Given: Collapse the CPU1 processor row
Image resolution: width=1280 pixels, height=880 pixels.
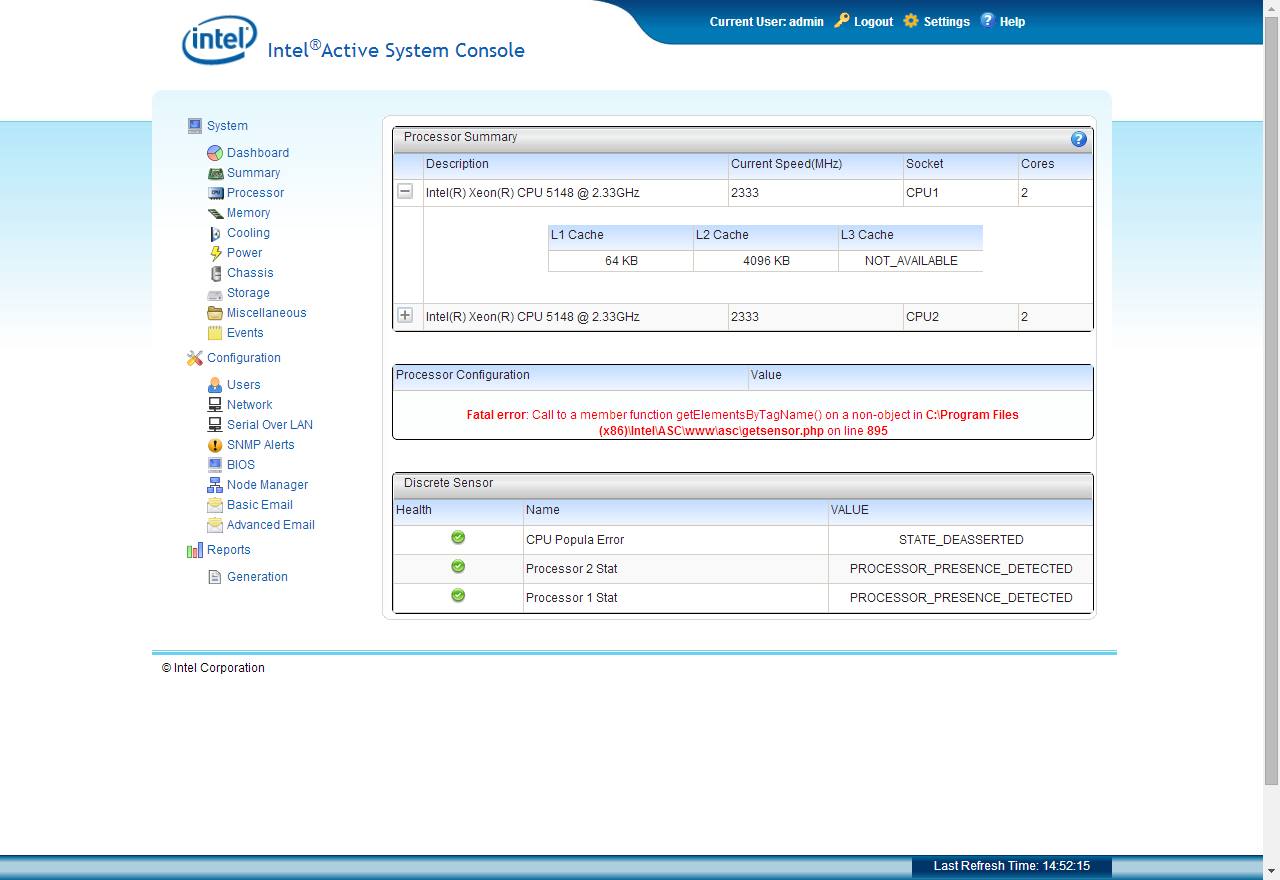Looking at the screenshot, I should click(405, 192).
